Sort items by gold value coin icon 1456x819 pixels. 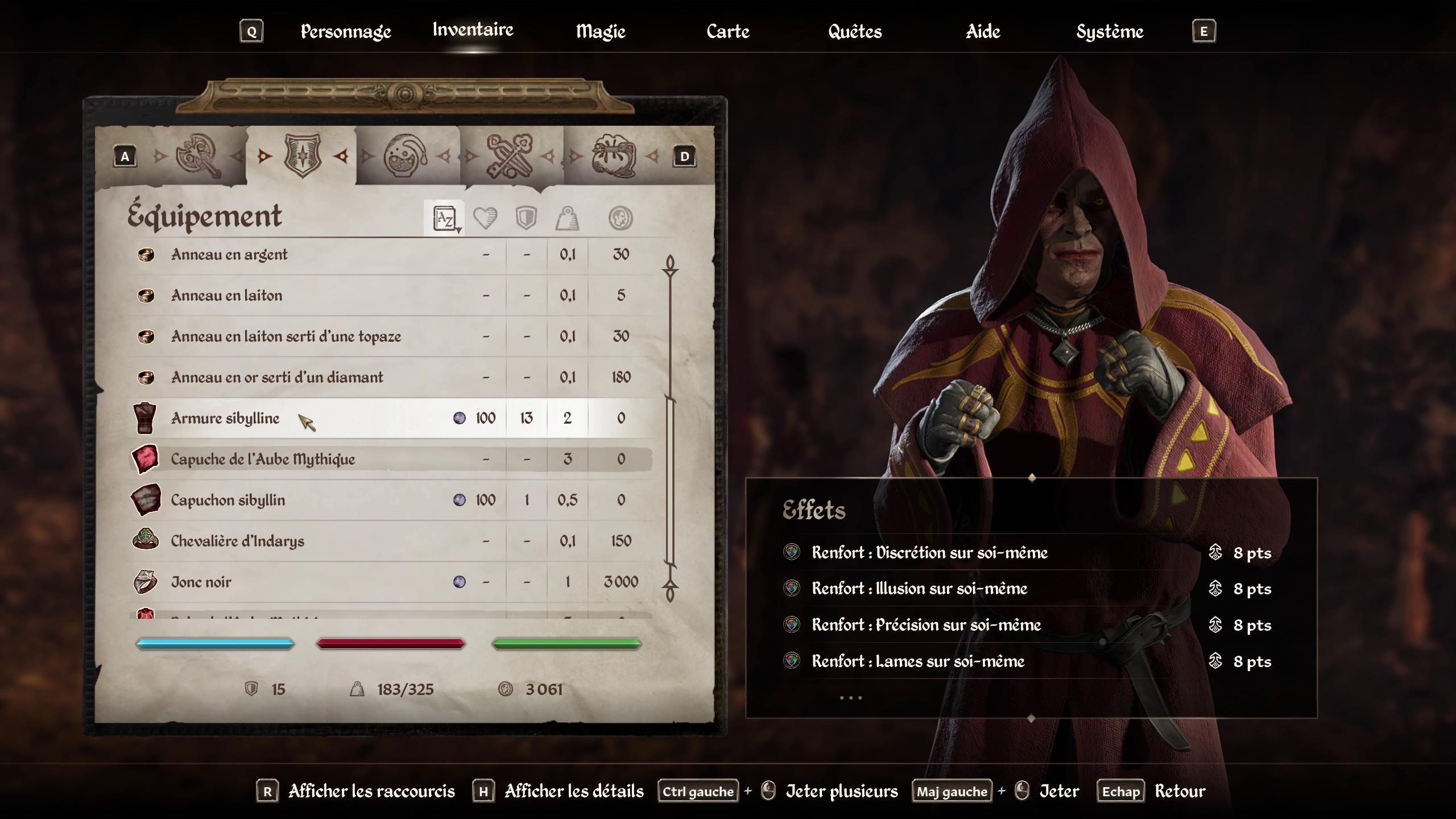pos(620,218)
